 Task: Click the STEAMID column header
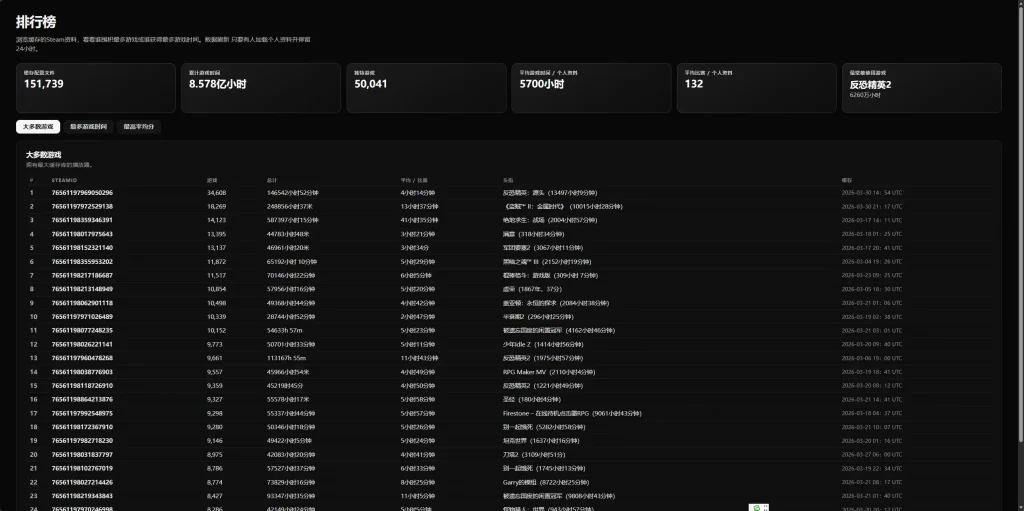coord(64,180)
